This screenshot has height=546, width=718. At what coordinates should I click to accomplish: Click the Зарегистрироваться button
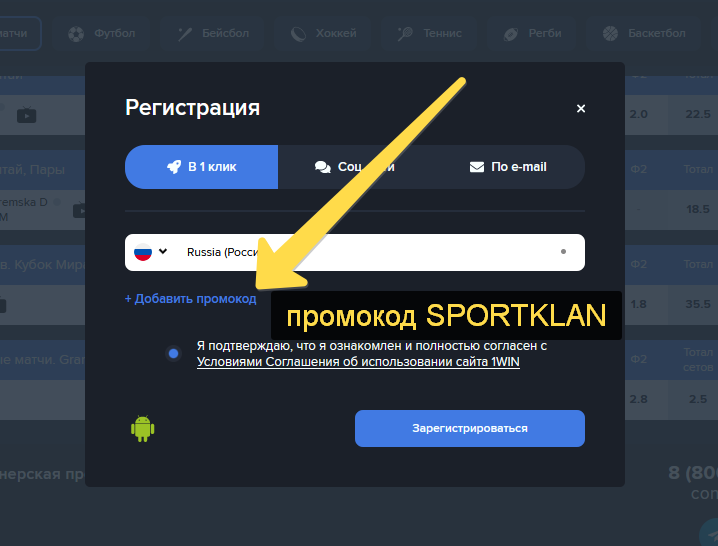[470, 428]
